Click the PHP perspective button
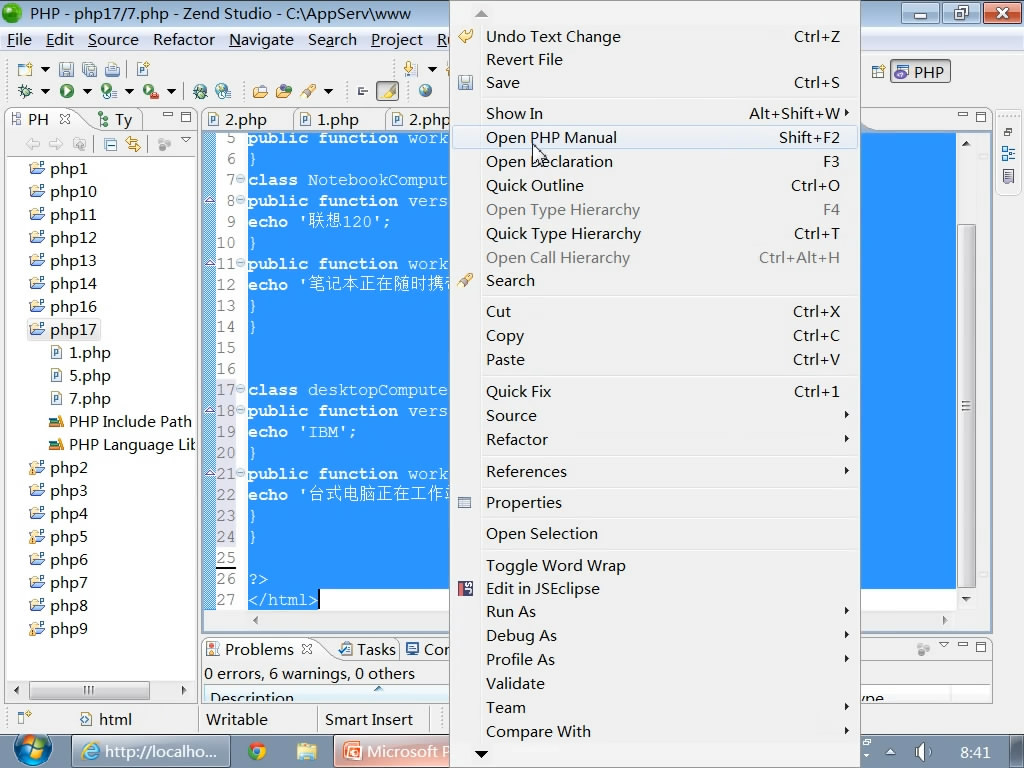Viewport: 1024px width, 768px height. click(920, 72)
